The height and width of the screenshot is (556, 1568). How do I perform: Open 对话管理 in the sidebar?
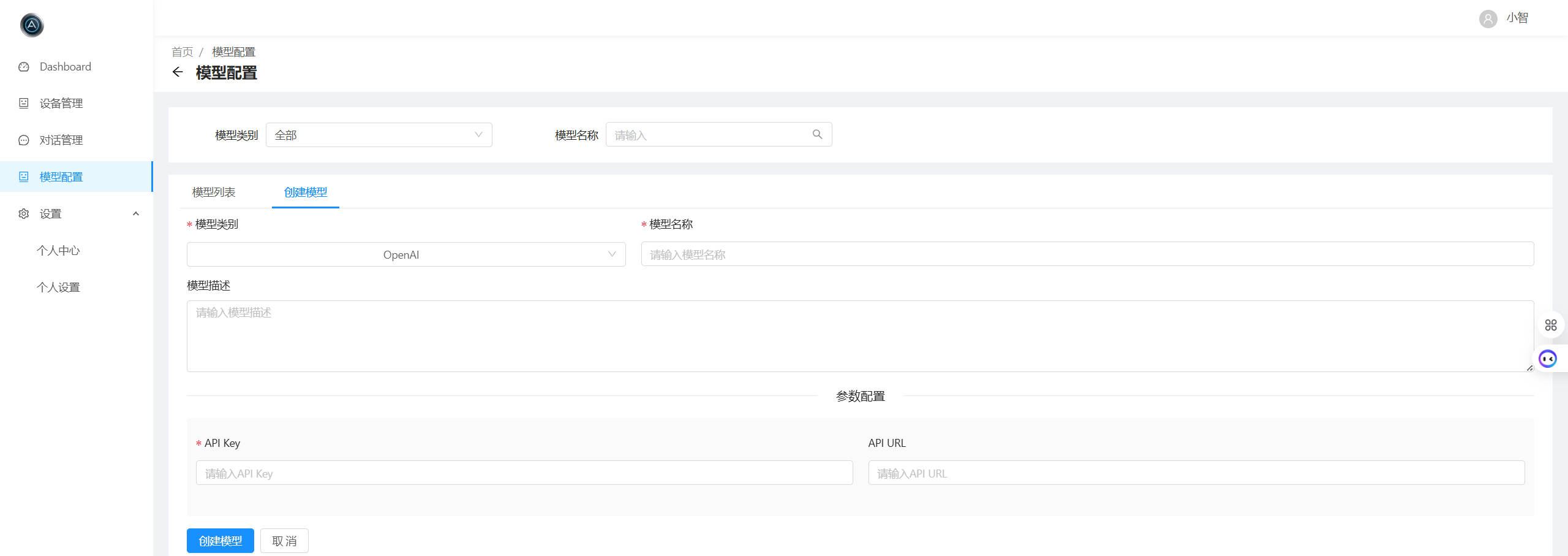click(x=61, y=140)
